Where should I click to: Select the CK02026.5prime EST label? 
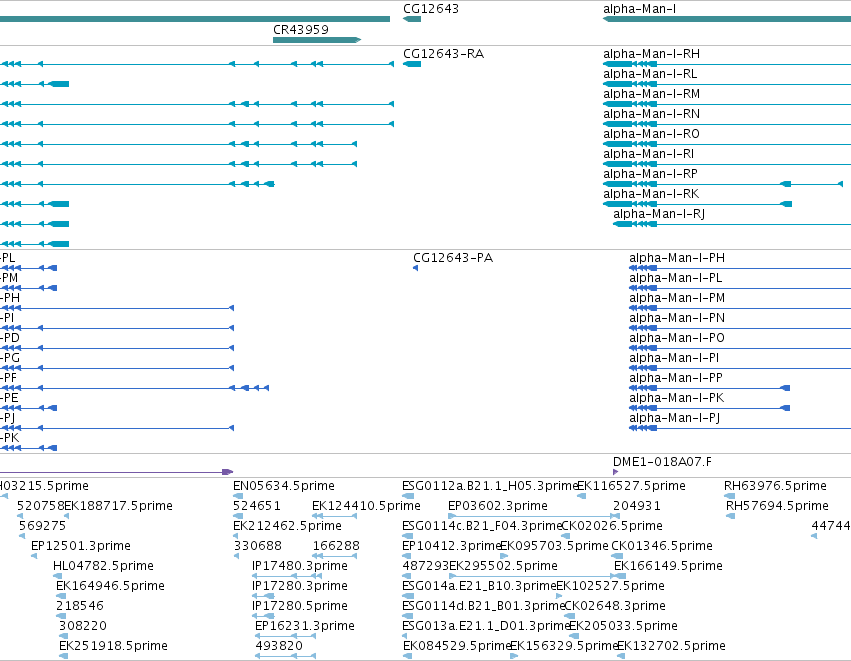[612, 526]
